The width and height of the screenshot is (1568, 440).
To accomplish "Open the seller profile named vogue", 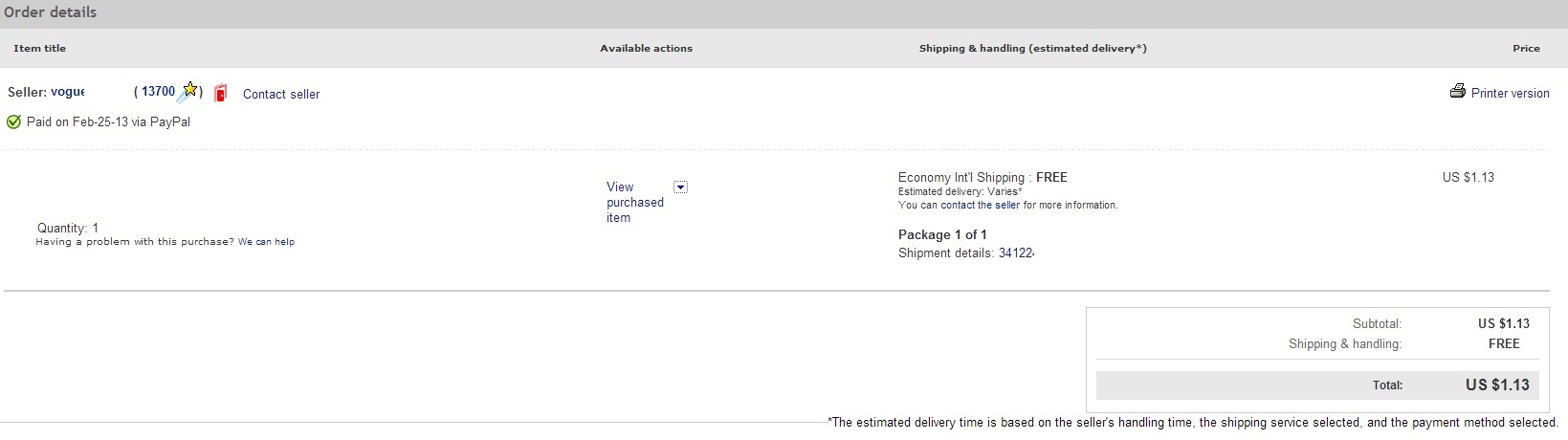I will pos(67,92).
